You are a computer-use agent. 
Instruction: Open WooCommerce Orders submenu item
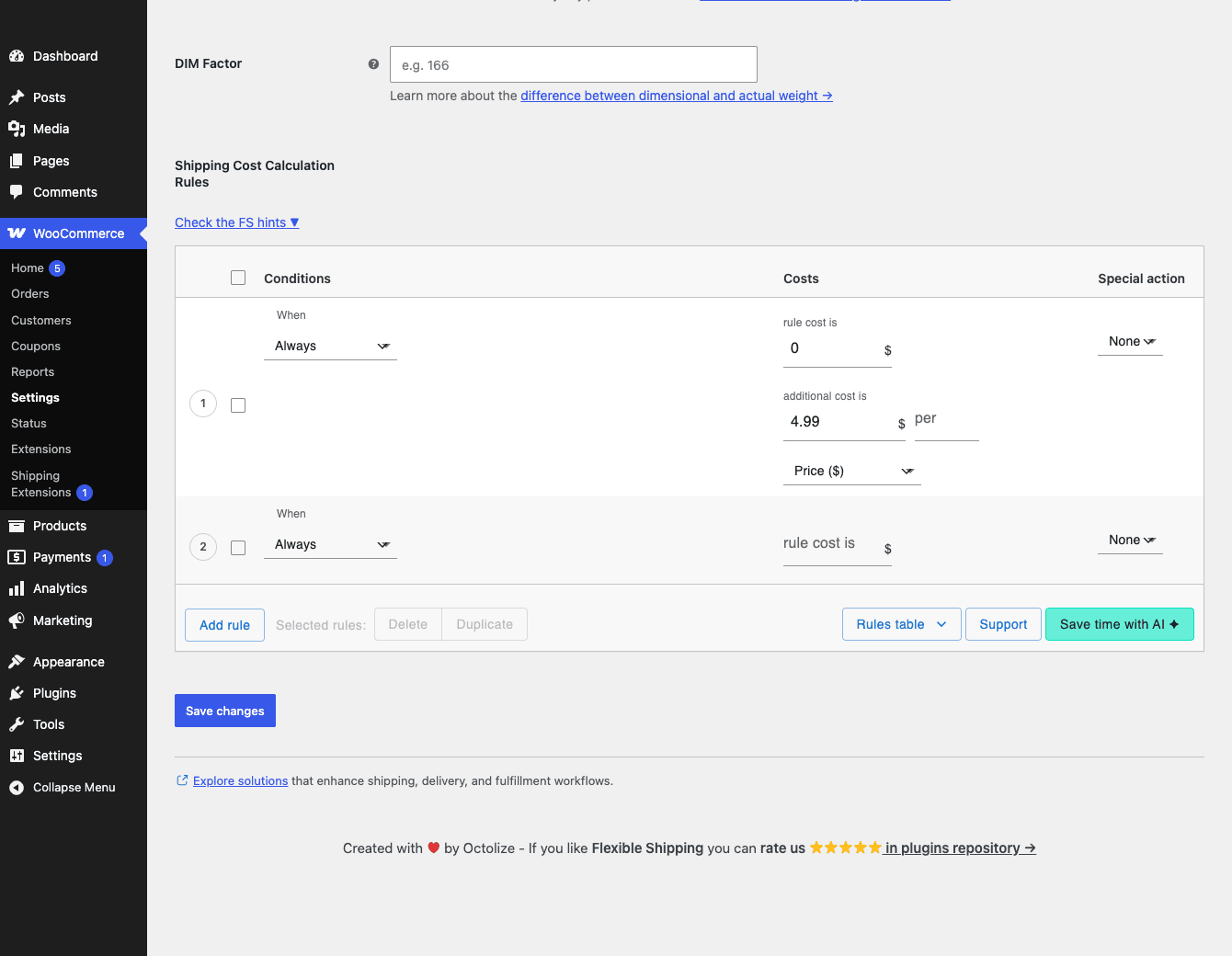tap(30, 294)
